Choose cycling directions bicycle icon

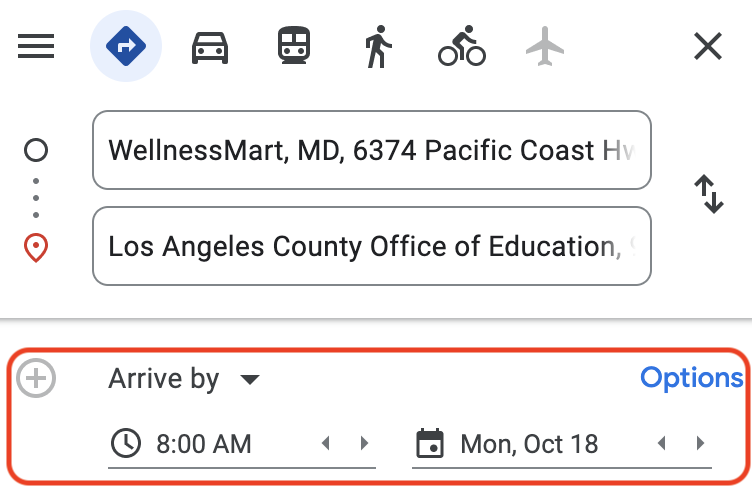(x=462, y=46)
